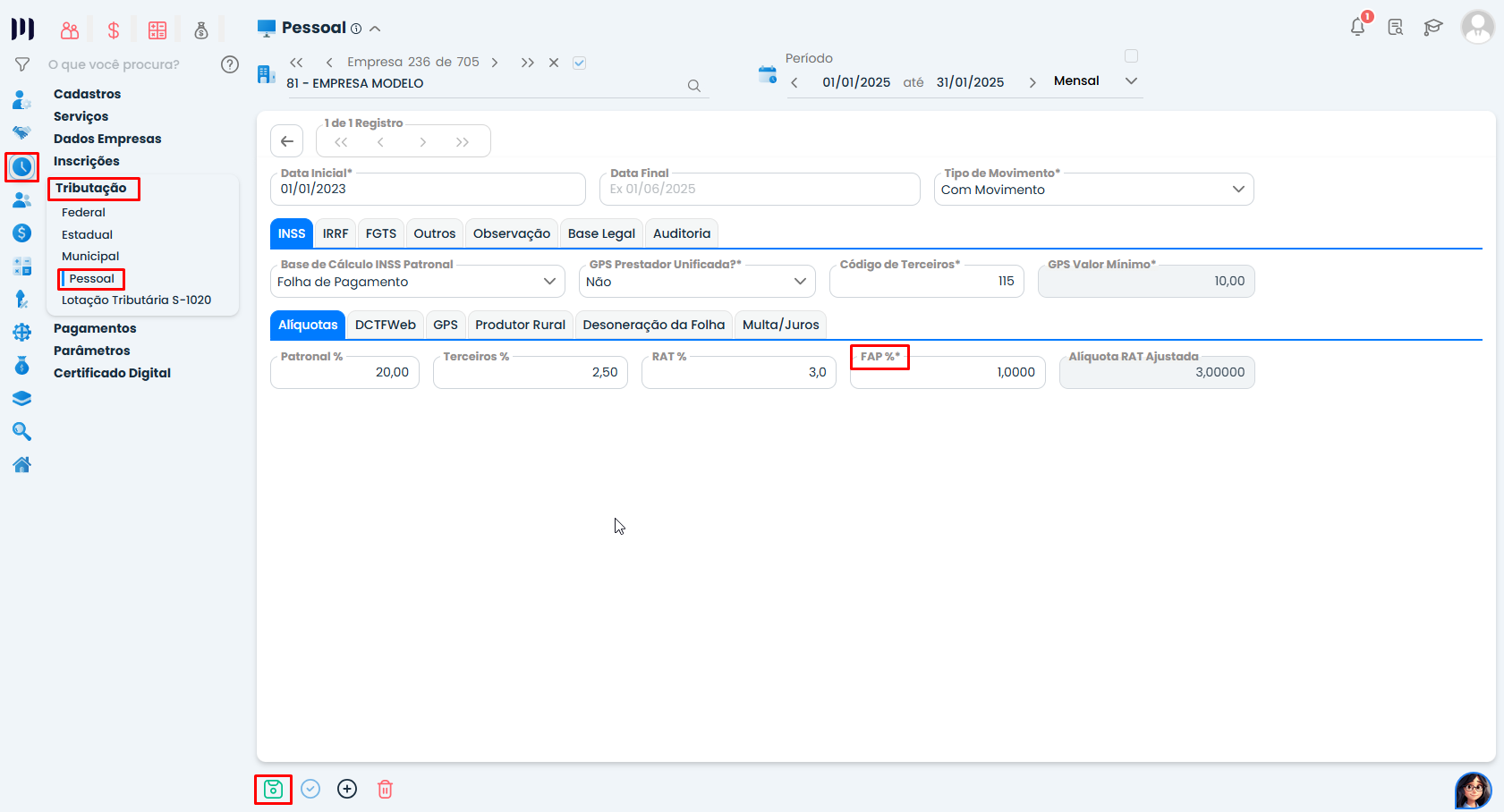1504x812 pixels.
Task: Open the notifications bell icon
Action: pos(1357,27)
